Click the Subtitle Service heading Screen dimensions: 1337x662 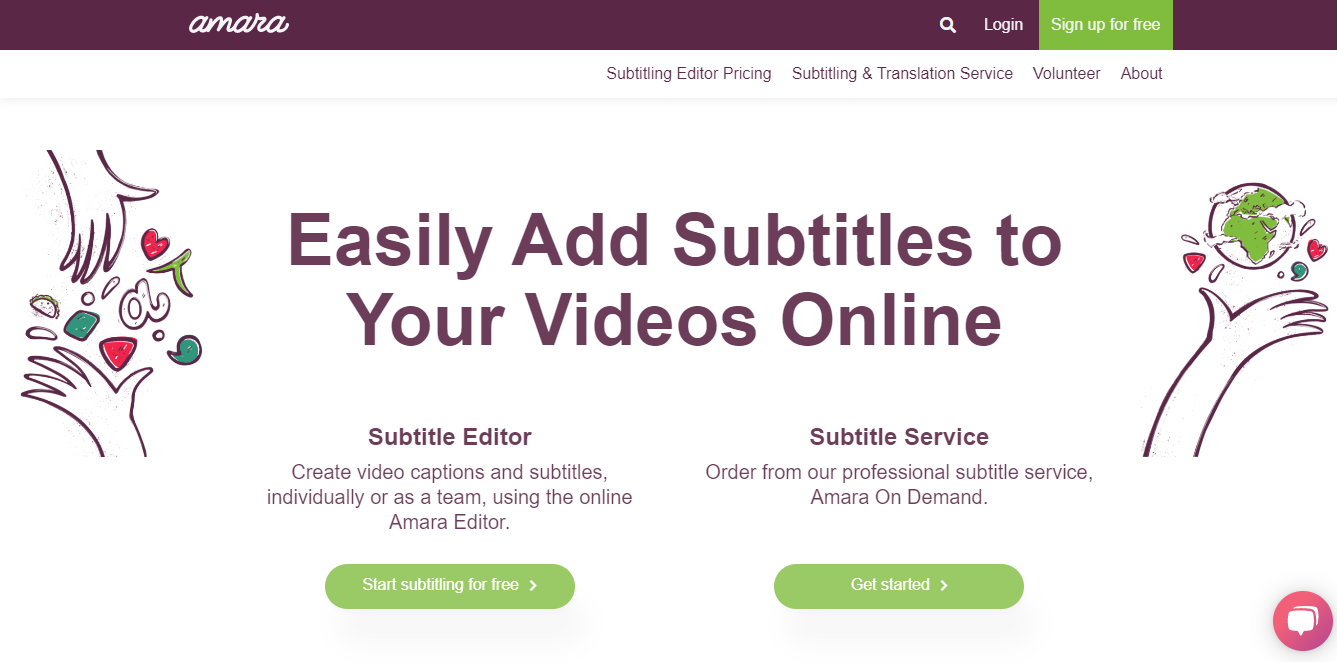point(899,437)
